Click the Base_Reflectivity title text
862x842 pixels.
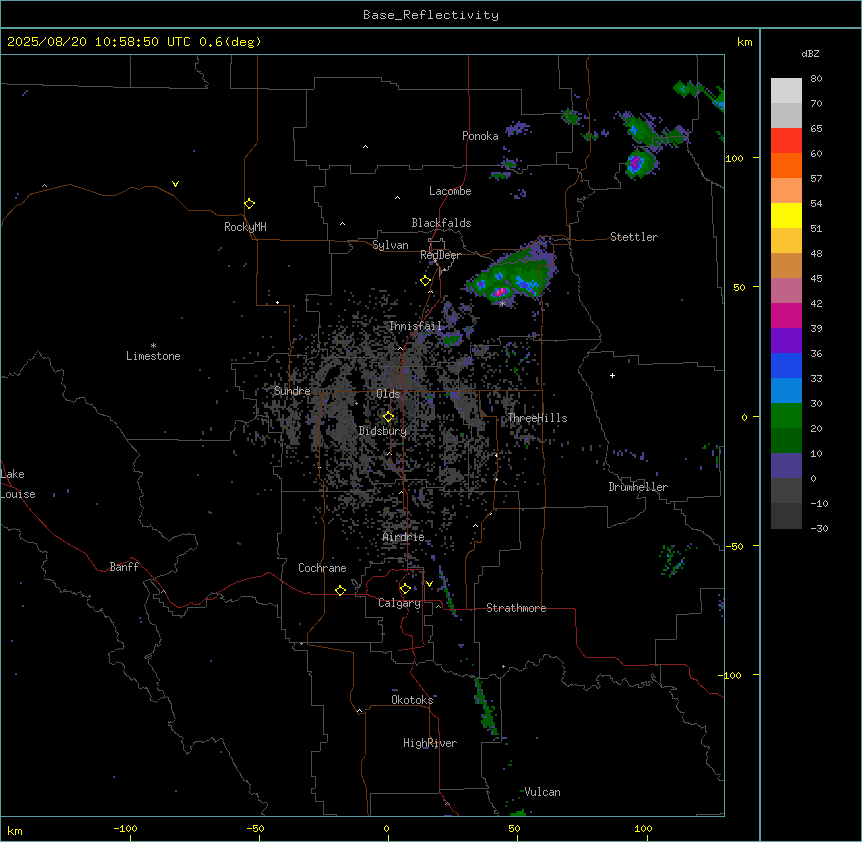[x=431, y=15]
